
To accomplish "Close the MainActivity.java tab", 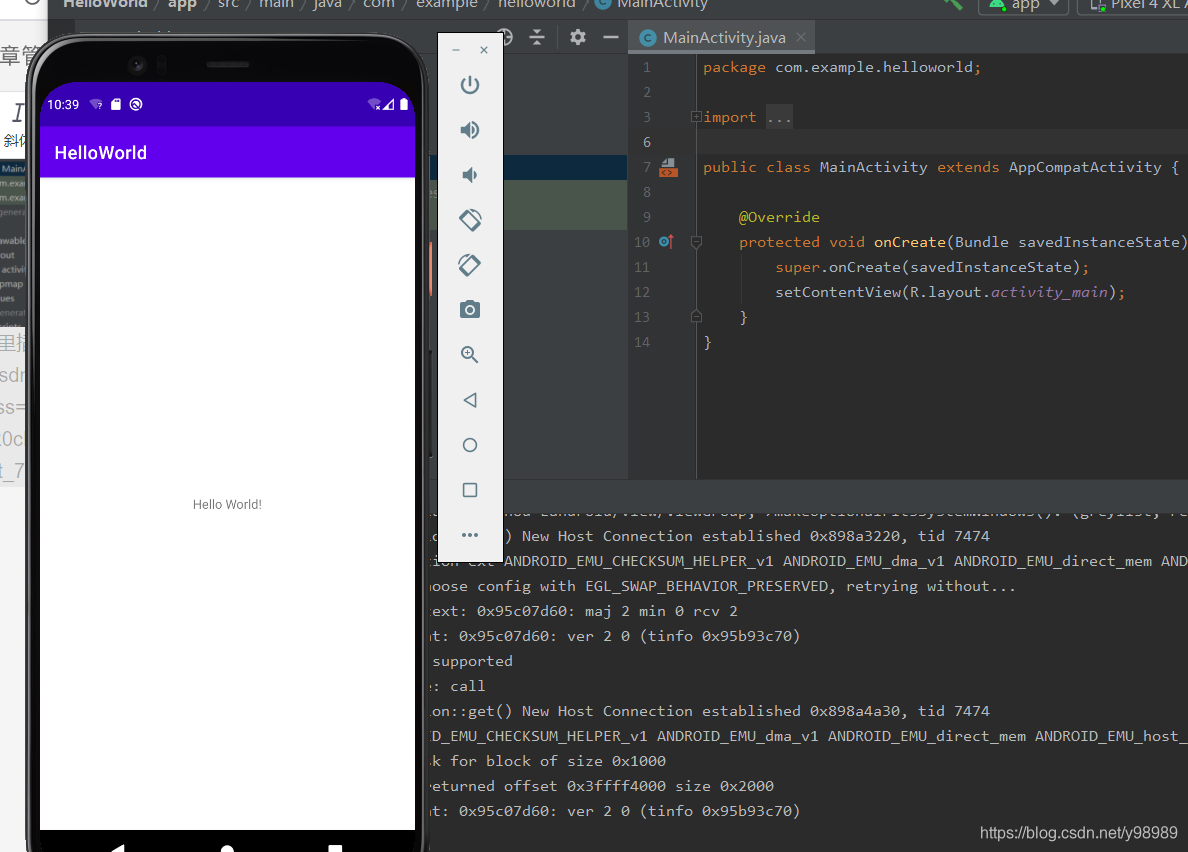I will click(801, 37).
